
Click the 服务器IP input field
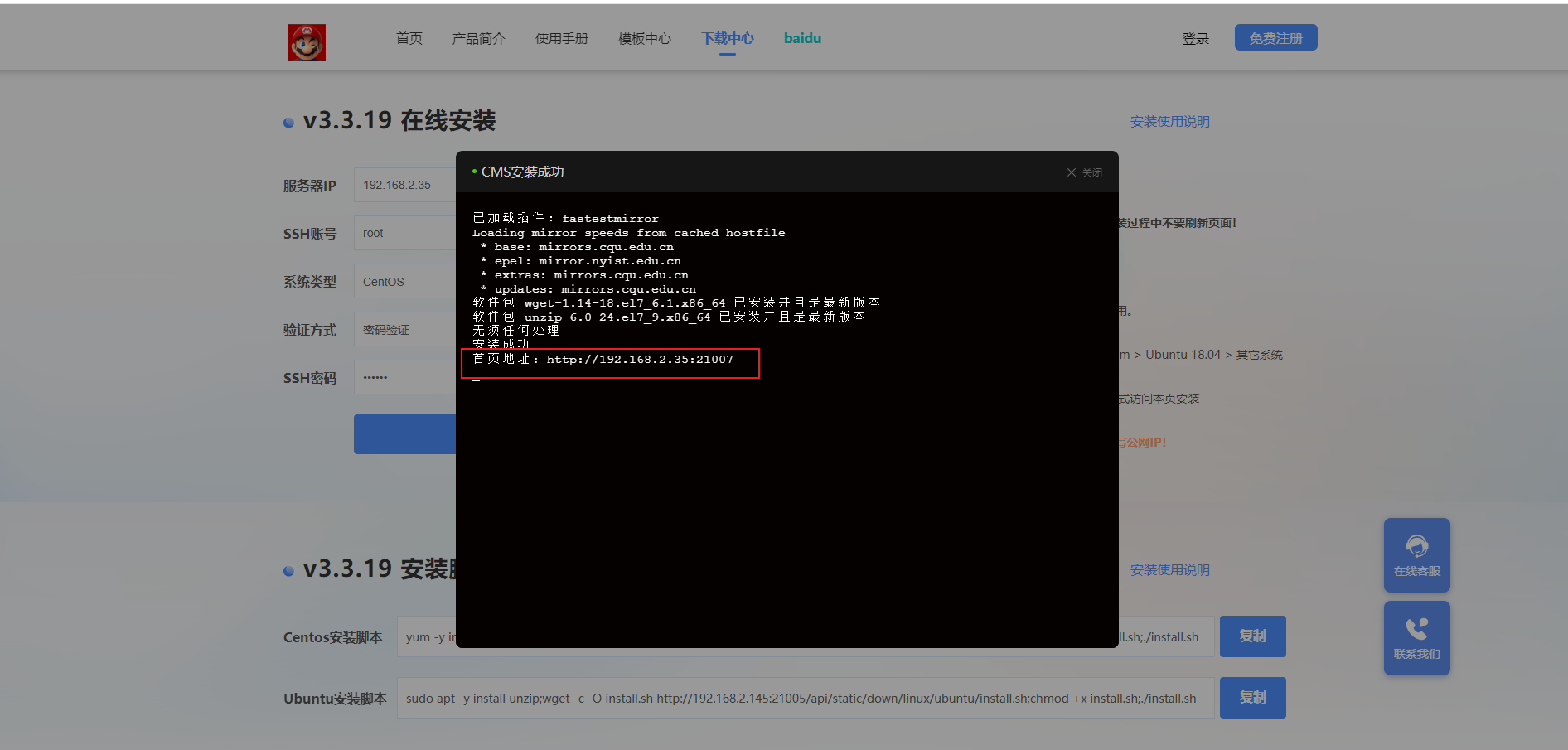pyautogui.click(x=405, y=185)
